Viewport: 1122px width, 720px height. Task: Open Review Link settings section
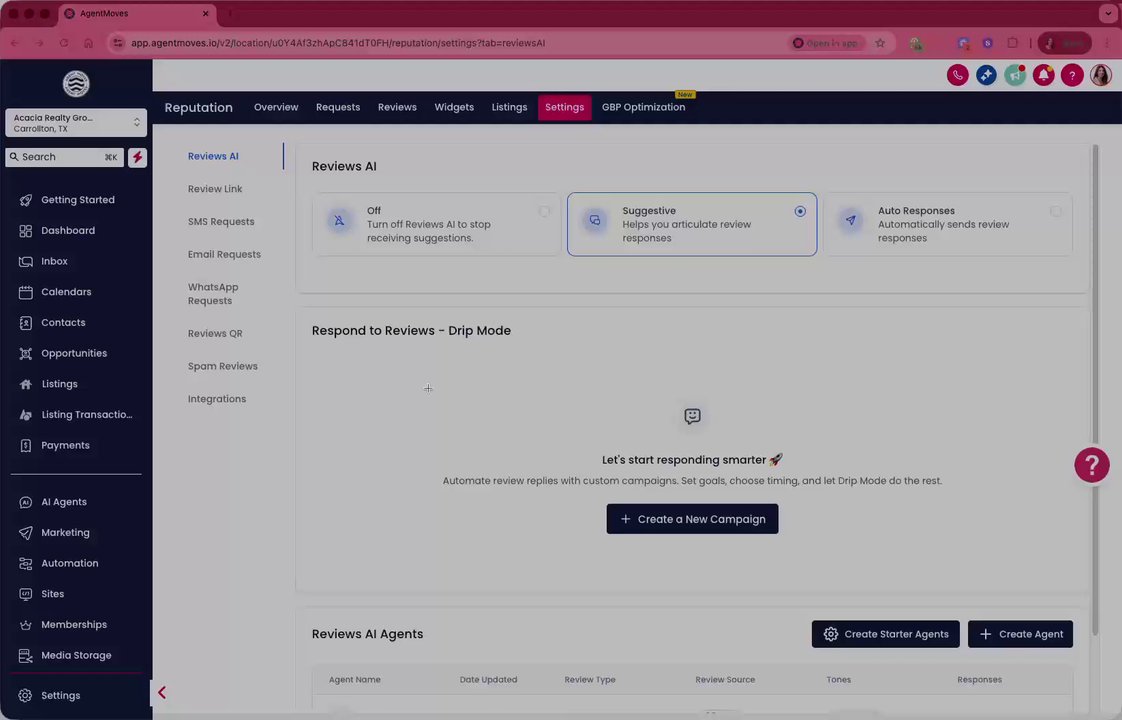[215, 189]
